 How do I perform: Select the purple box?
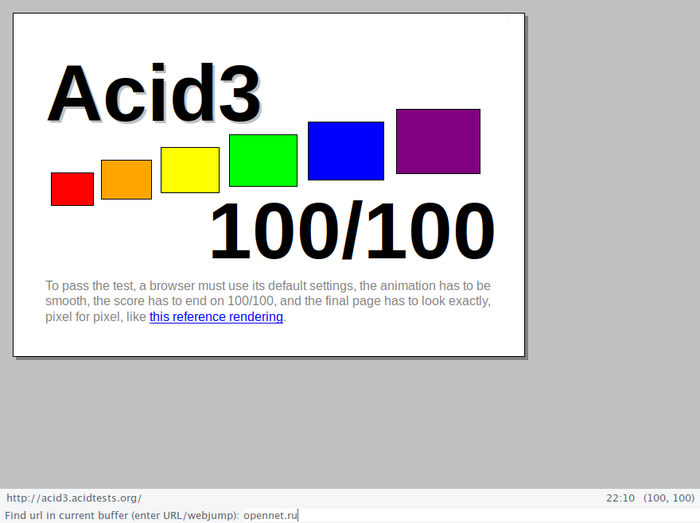(x=438, y=141)
